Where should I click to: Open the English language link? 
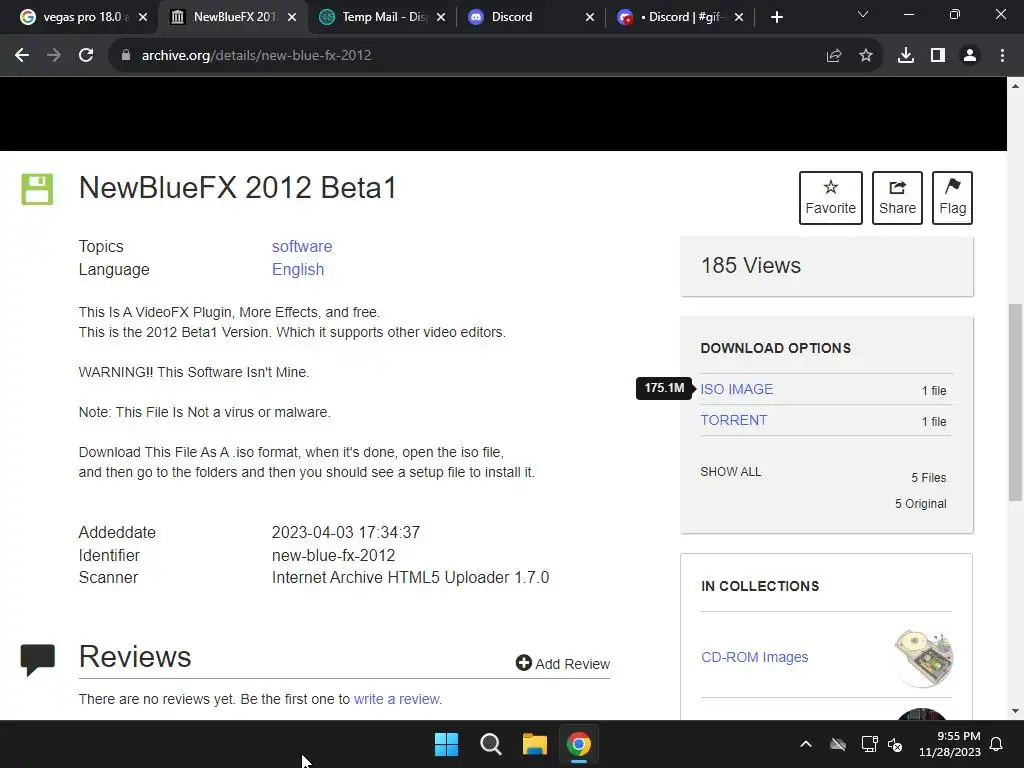tap(298, 269)
